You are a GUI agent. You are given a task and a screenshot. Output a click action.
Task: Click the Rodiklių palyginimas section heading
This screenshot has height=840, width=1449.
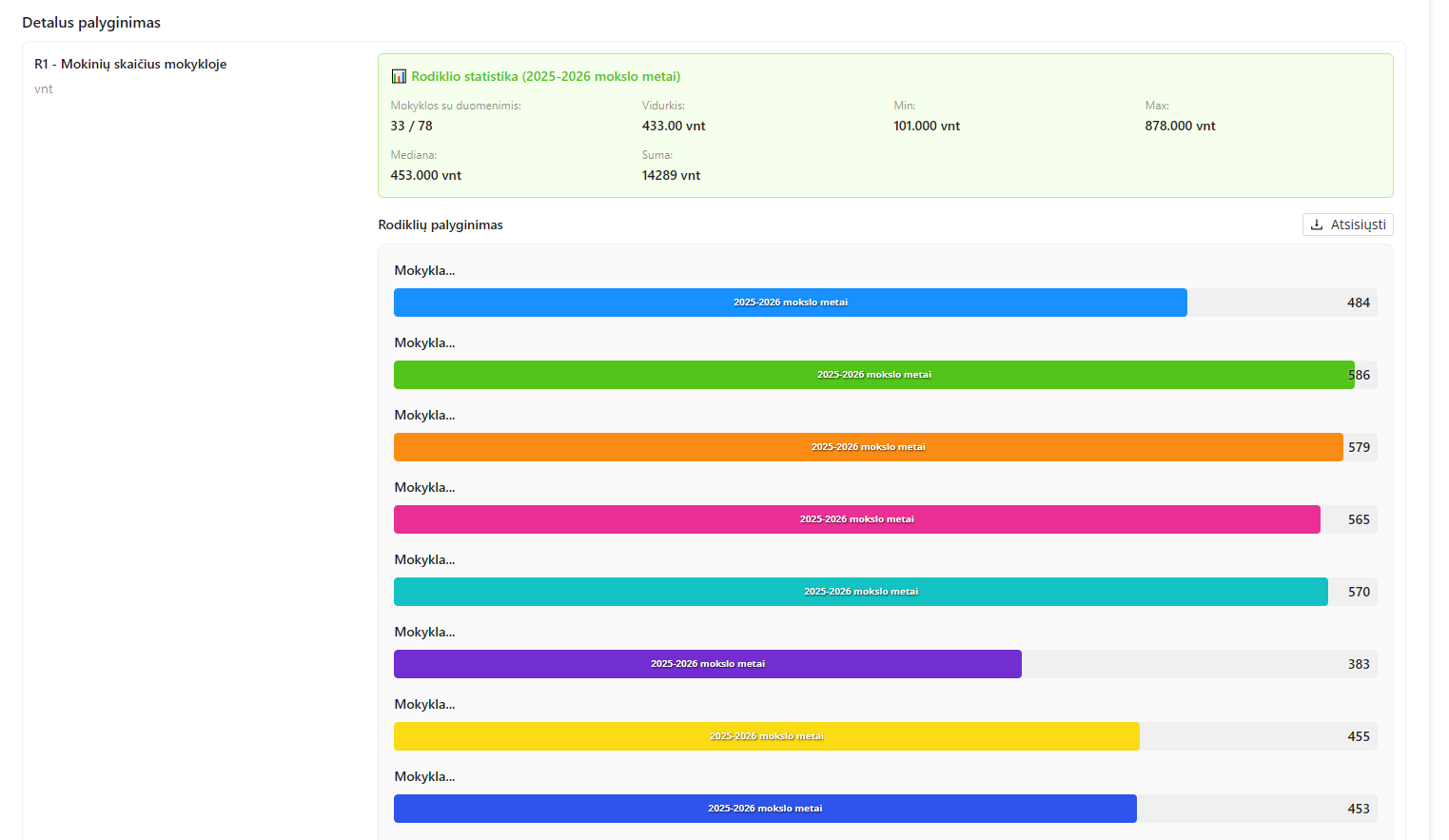point(441,225)
